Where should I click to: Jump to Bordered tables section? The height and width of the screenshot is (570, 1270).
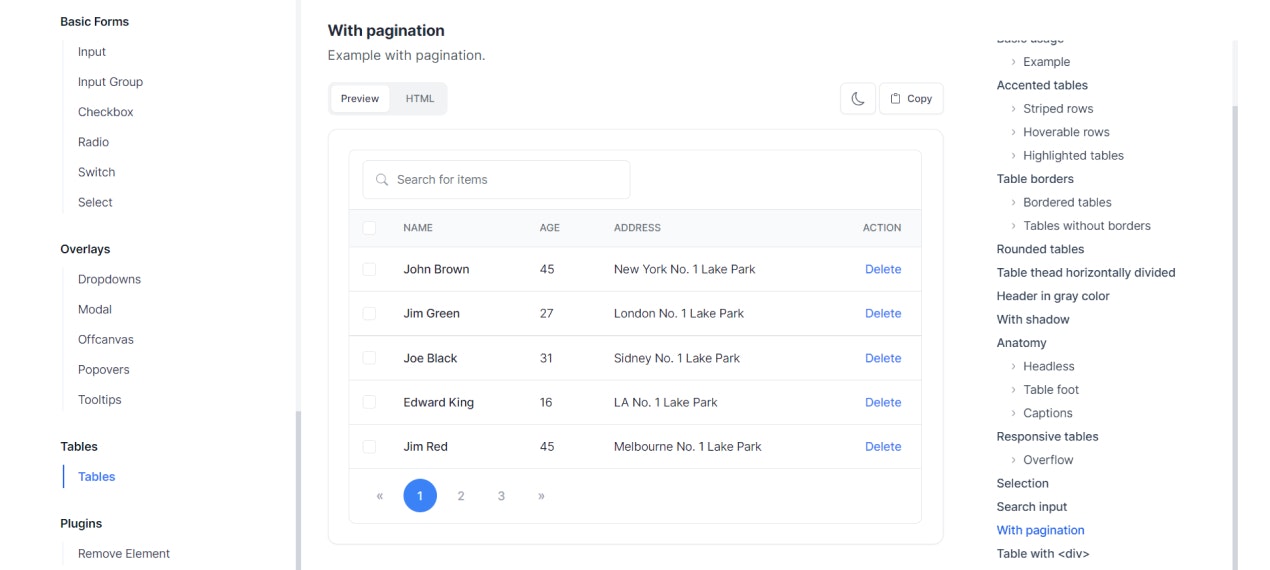(x=1067, y=202)
